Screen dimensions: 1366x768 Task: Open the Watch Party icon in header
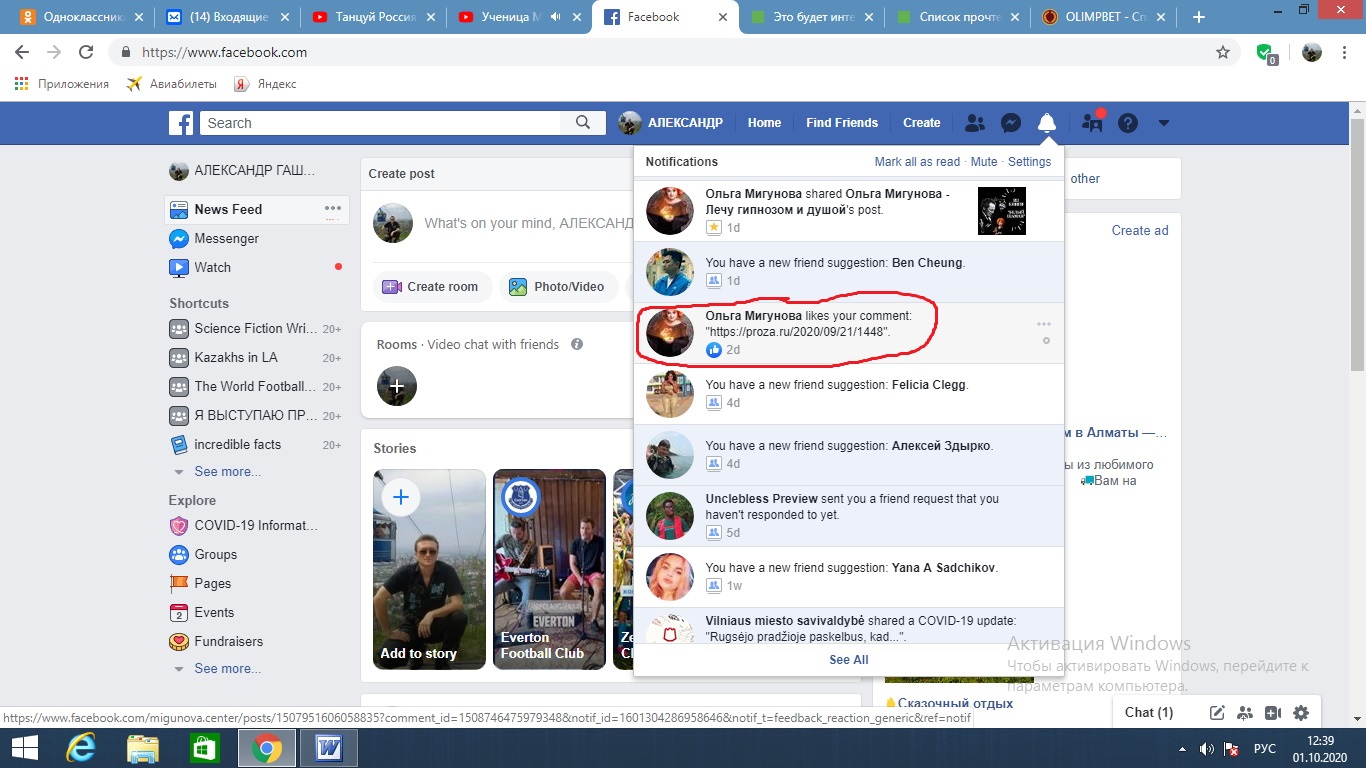pyautogui.click(x=1092, y=122)
